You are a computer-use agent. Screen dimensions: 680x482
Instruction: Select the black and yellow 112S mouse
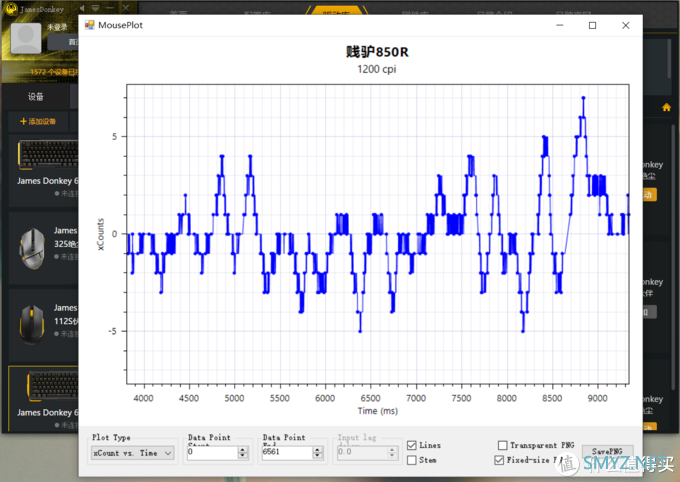point(32,320)
